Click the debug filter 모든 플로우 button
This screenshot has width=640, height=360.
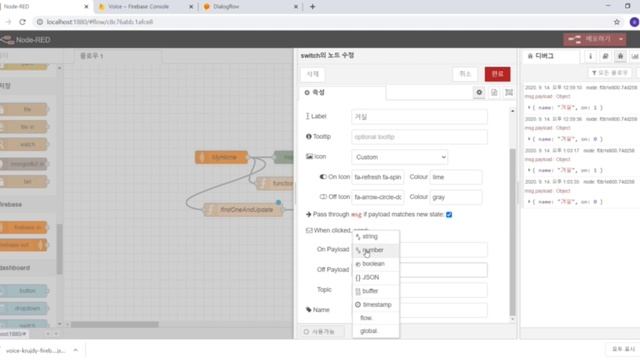pos(610,73)
